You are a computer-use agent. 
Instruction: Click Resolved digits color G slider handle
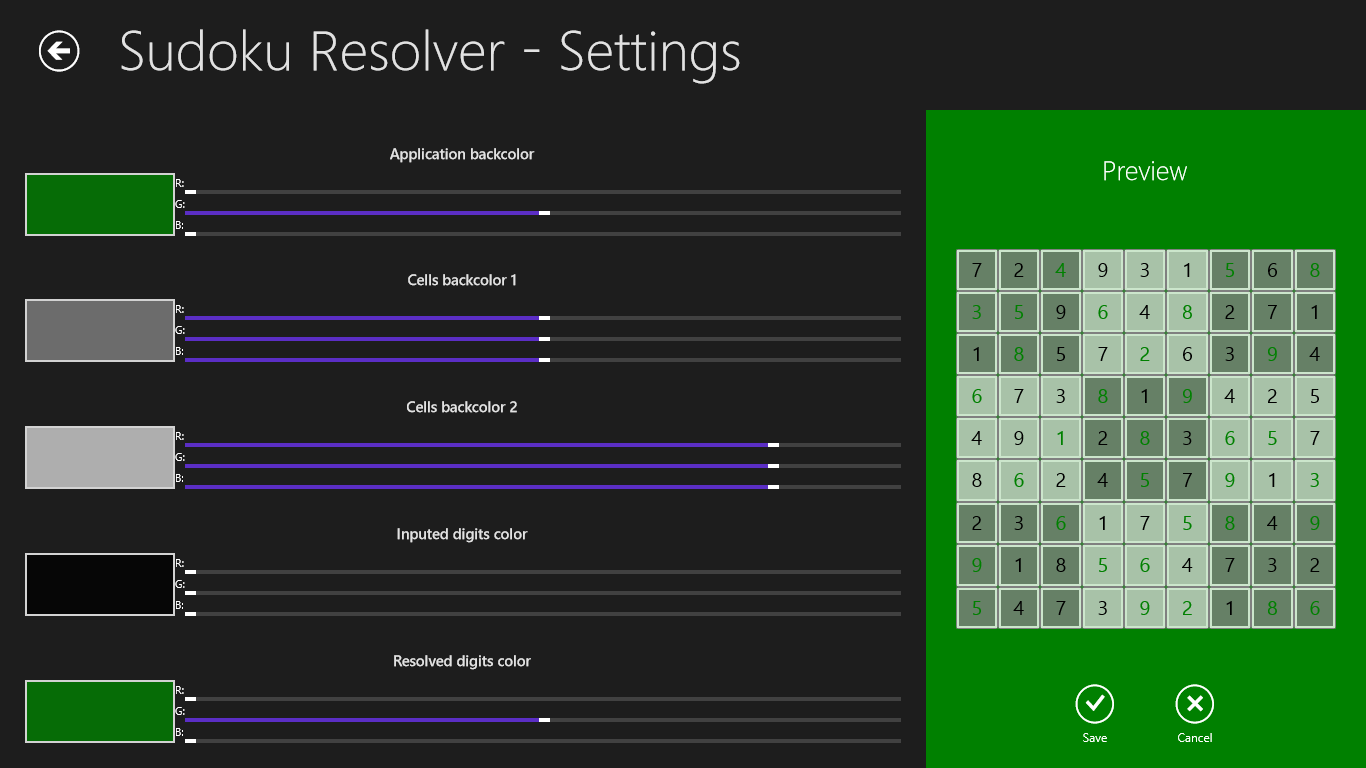544,720
